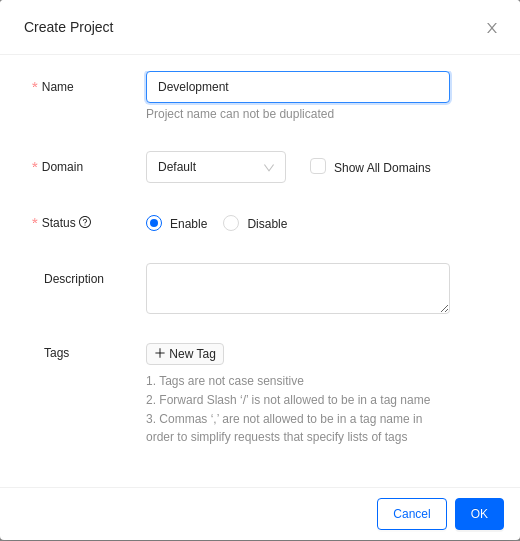
Task: Click the Create Project title text
Action: point(69,27)
